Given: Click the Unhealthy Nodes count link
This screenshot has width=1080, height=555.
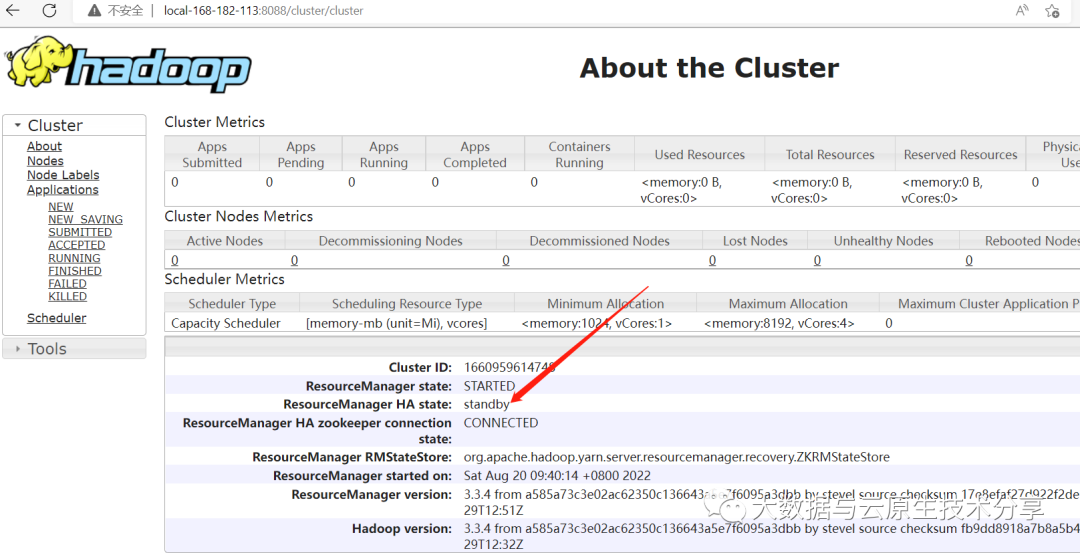Looking at the screenshot, I should pyautogui.click(x=817, y=260).
